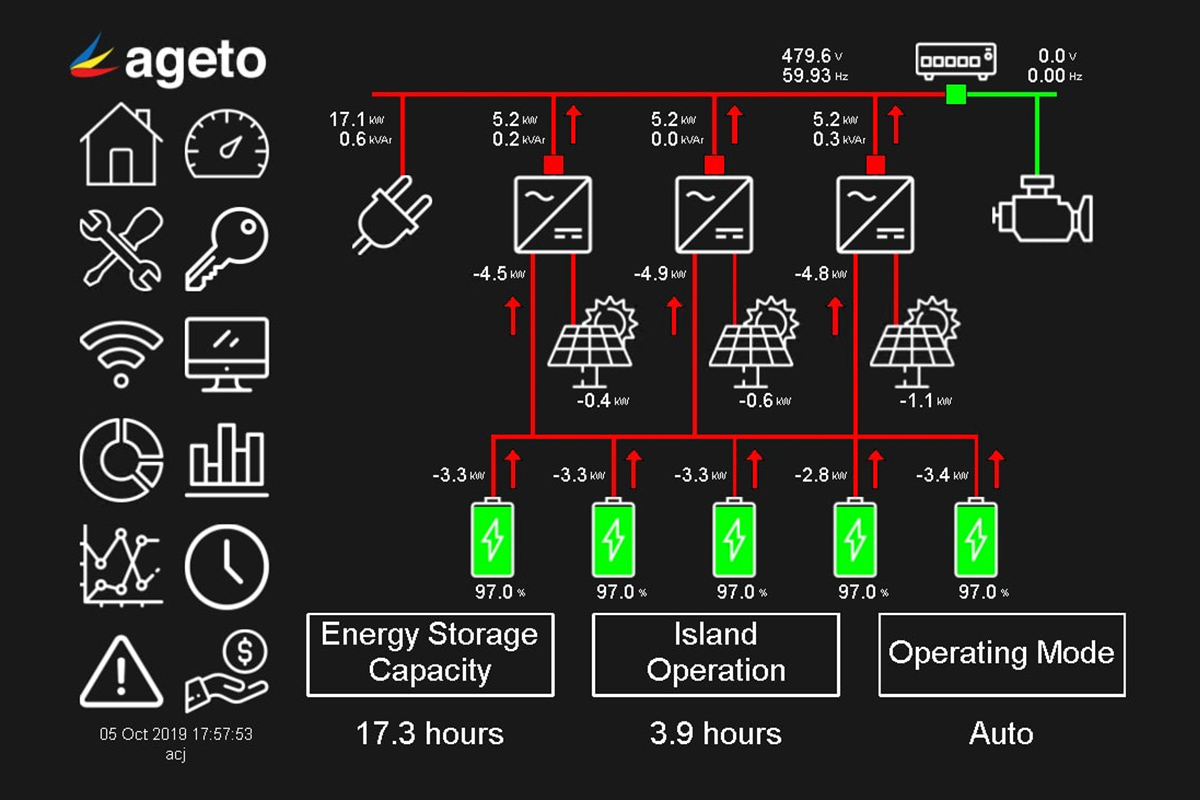Open the hand with dollar savings icon
Image resolution: width=1200 pixels, height=800 pixels.
(x=227, y=671)
